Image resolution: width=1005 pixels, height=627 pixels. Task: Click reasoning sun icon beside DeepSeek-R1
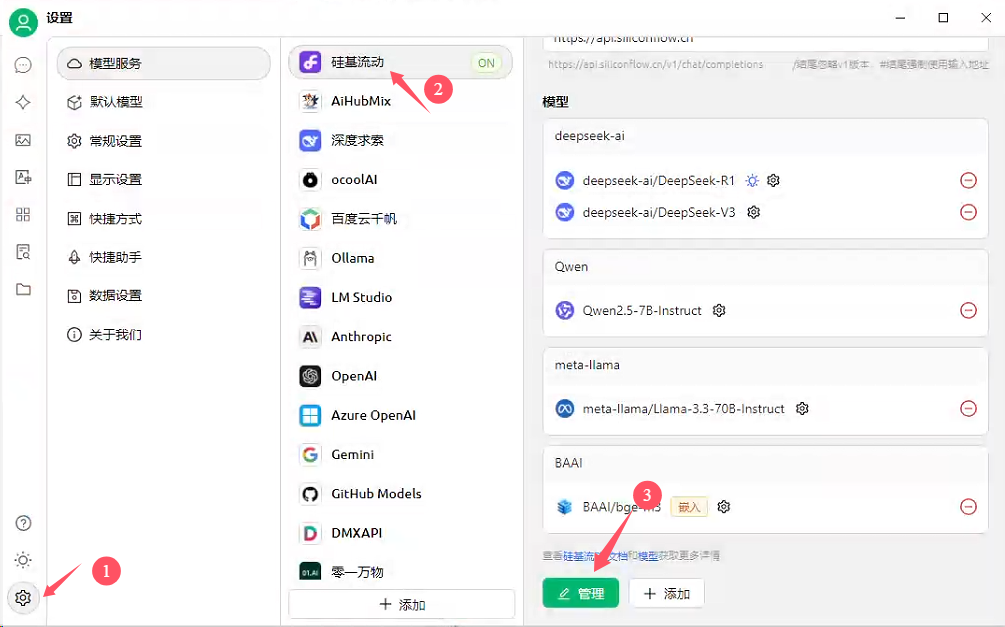(752, 181)
